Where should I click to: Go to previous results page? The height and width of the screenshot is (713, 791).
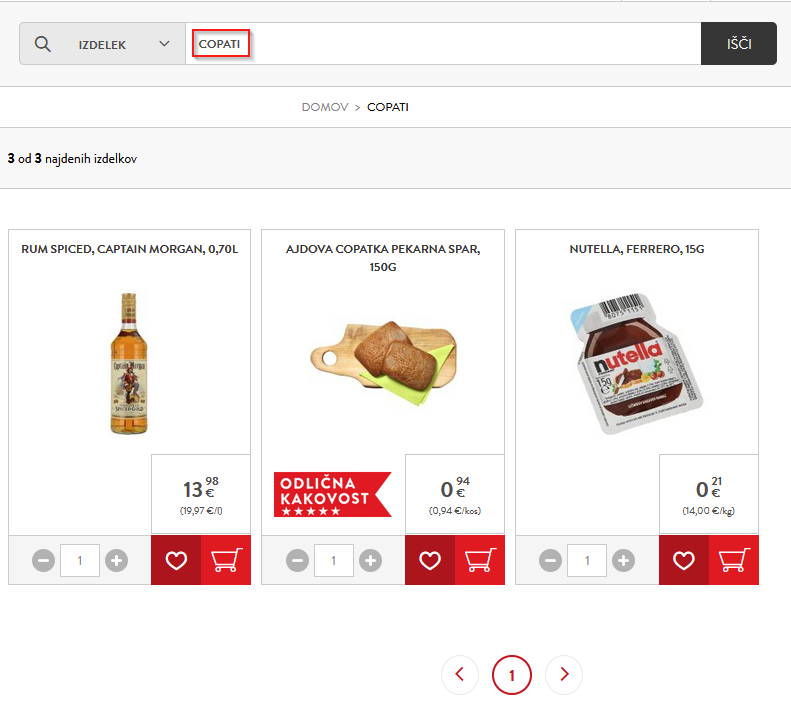point(460,675)
